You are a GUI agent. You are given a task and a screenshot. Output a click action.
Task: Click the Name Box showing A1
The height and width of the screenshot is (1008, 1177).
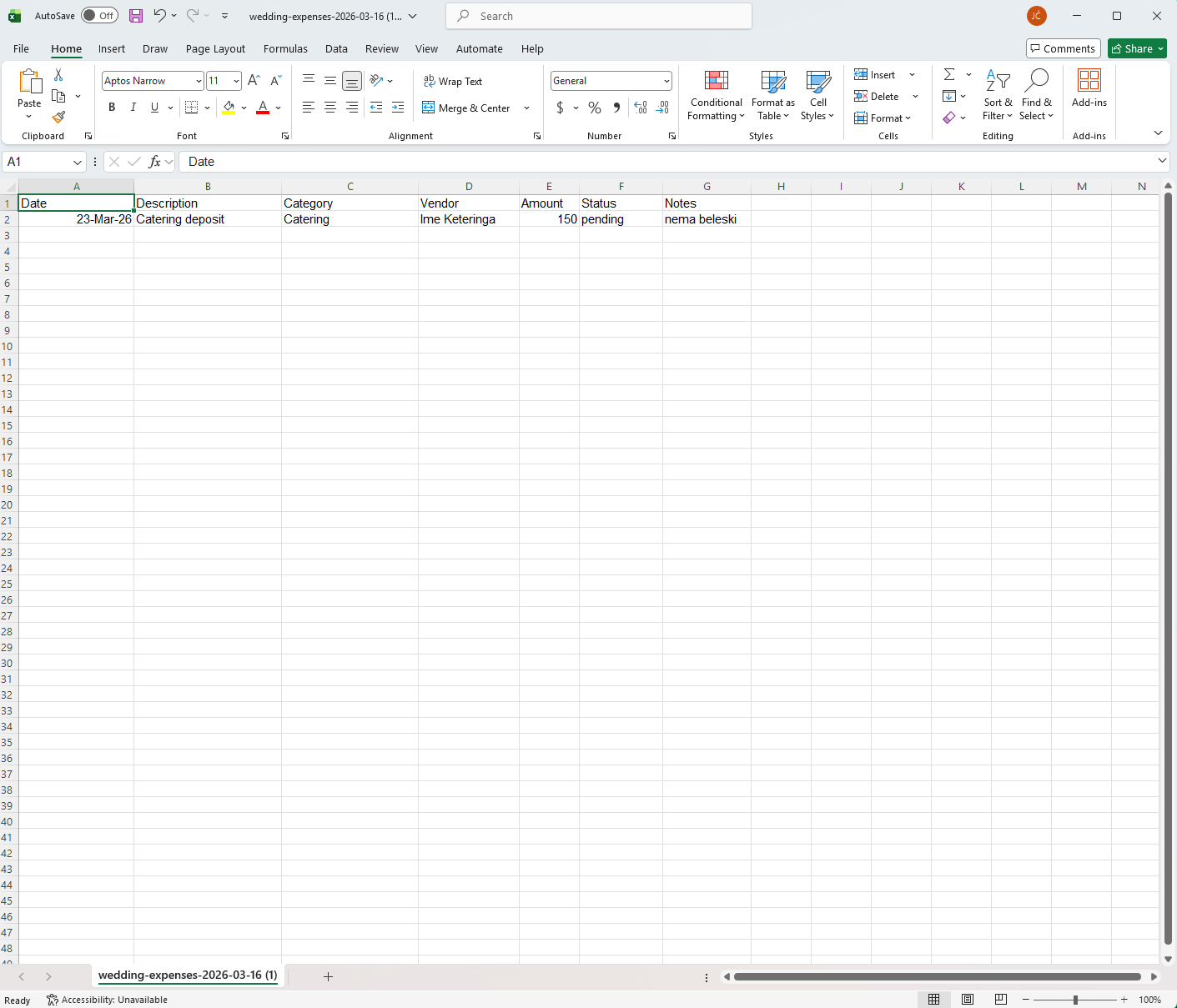[44, 162]
